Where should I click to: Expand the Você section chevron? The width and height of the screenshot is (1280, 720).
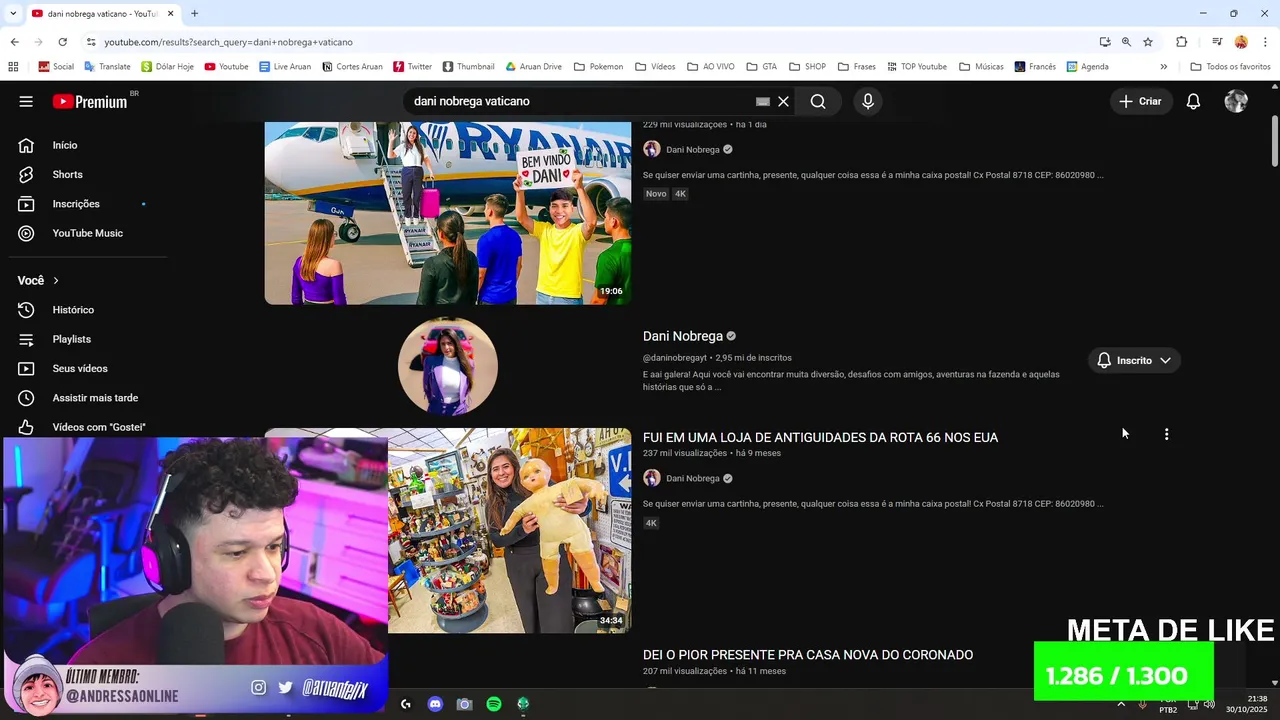click(x=56, y=281)
